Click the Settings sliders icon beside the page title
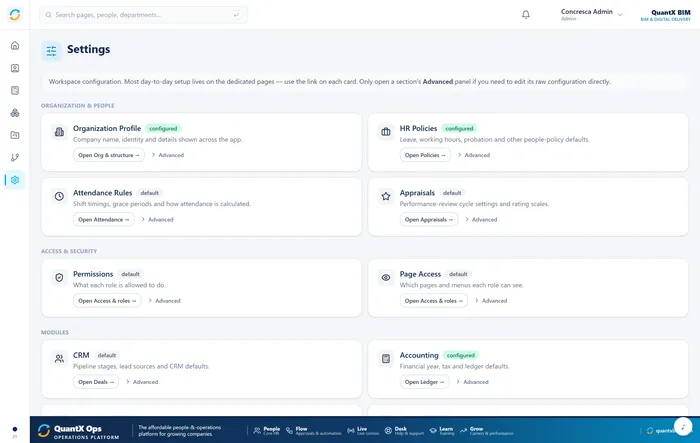Viewport: 700px width, 443px height. click(x=51, y=50)
